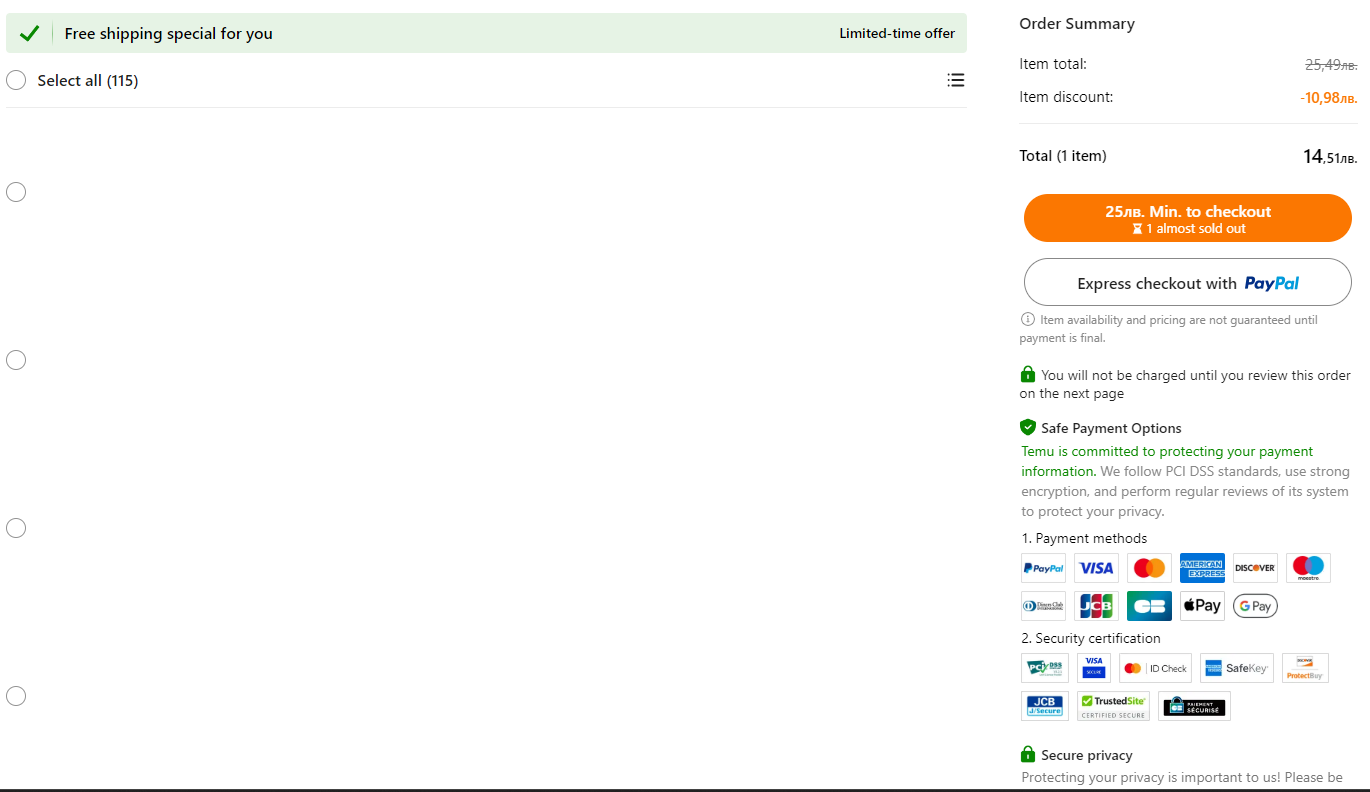1370x792 pixels.
Task: Toggle the Select all (115) radio button
Action: [16, 80]
